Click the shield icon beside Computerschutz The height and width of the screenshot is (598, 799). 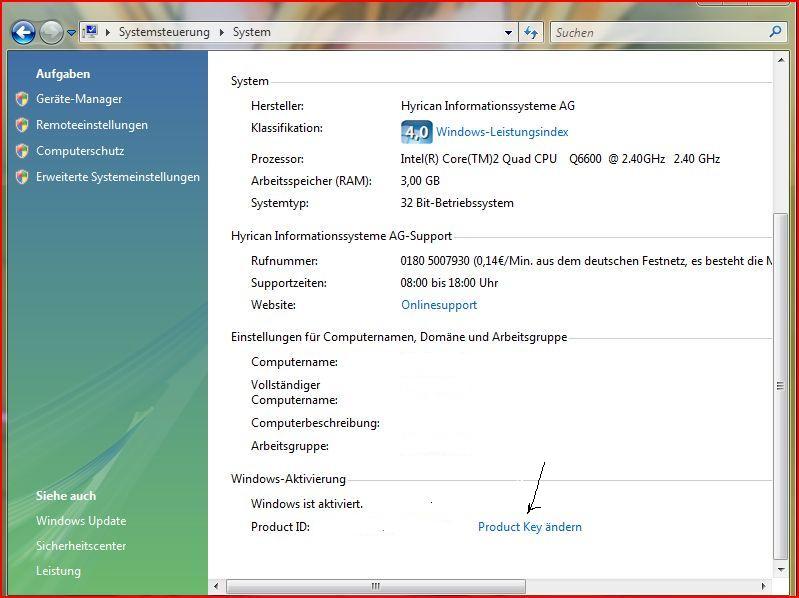click(x=22, y=151)
